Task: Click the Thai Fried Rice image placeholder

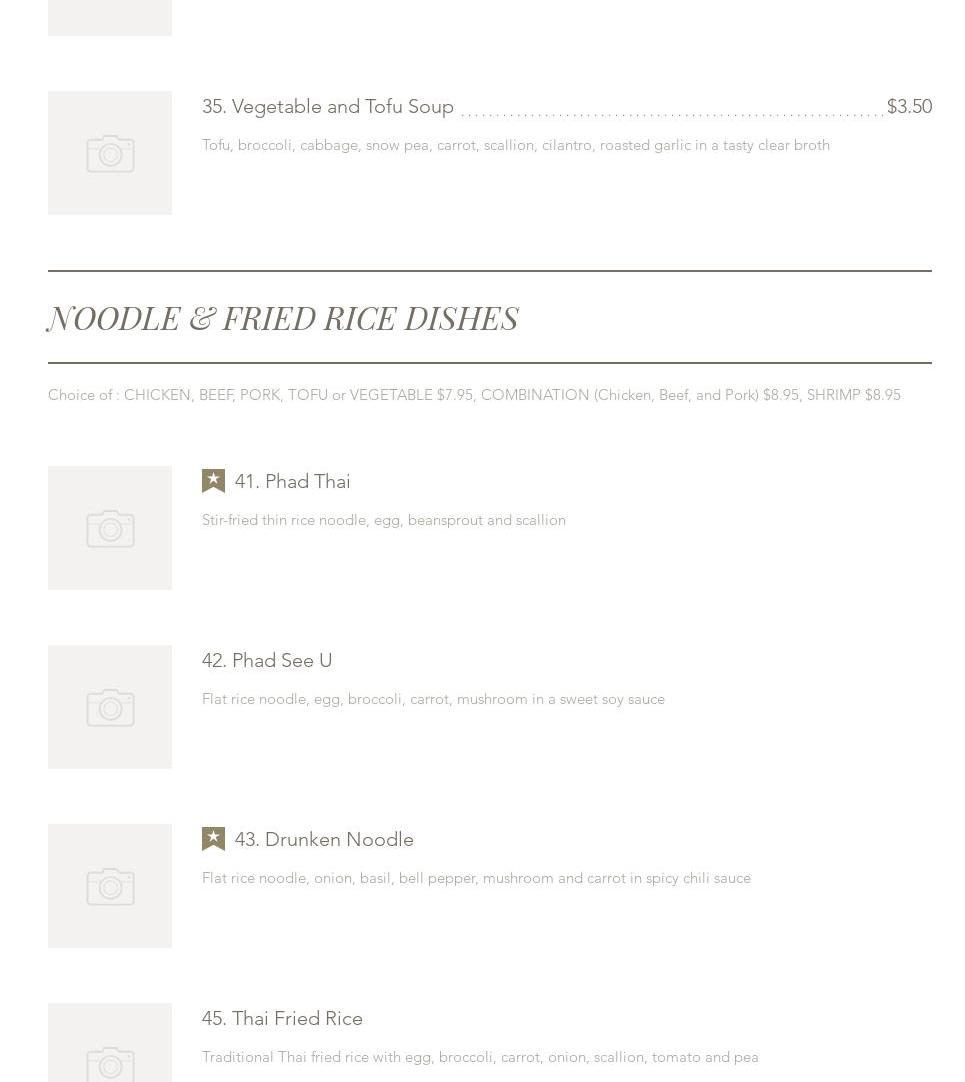Action: point(110,1045)
